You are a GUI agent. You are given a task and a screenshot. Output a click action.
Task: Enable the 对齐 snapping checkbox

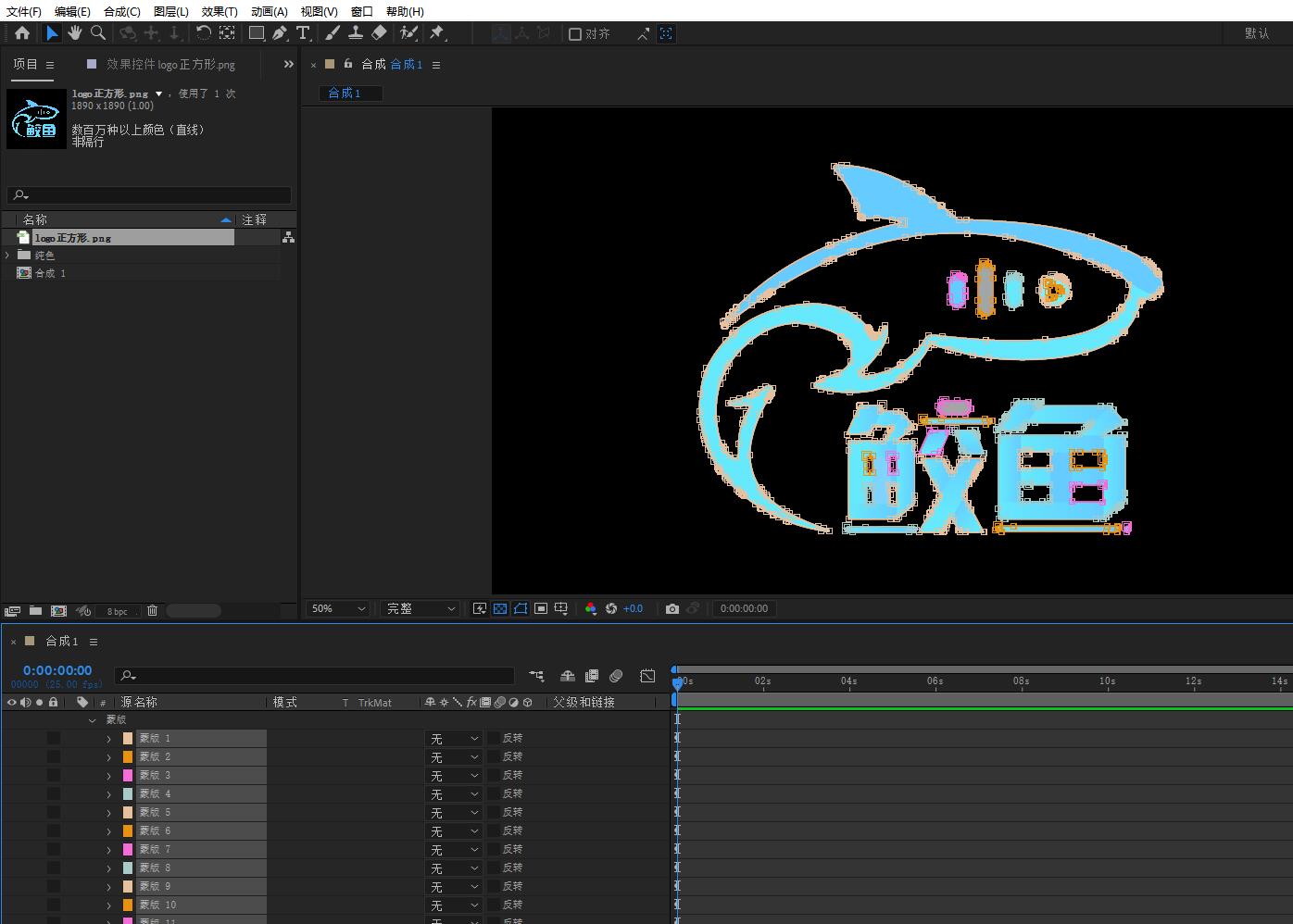point(575,34)
